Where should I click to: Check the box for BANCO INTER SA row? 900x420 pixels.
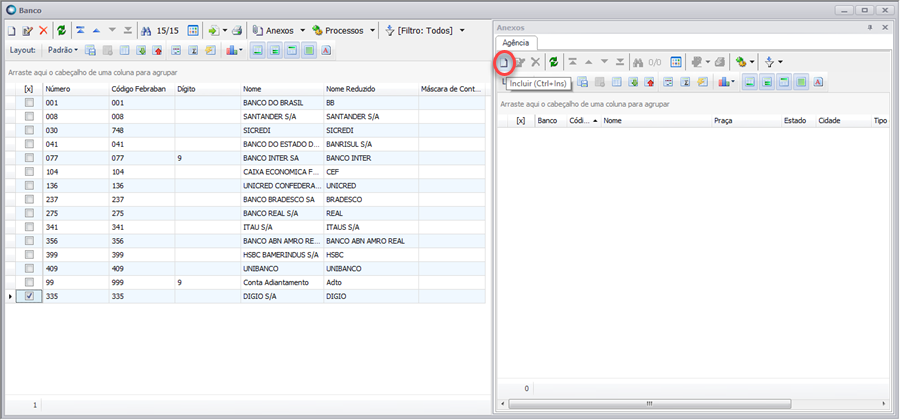coord(29,157)
